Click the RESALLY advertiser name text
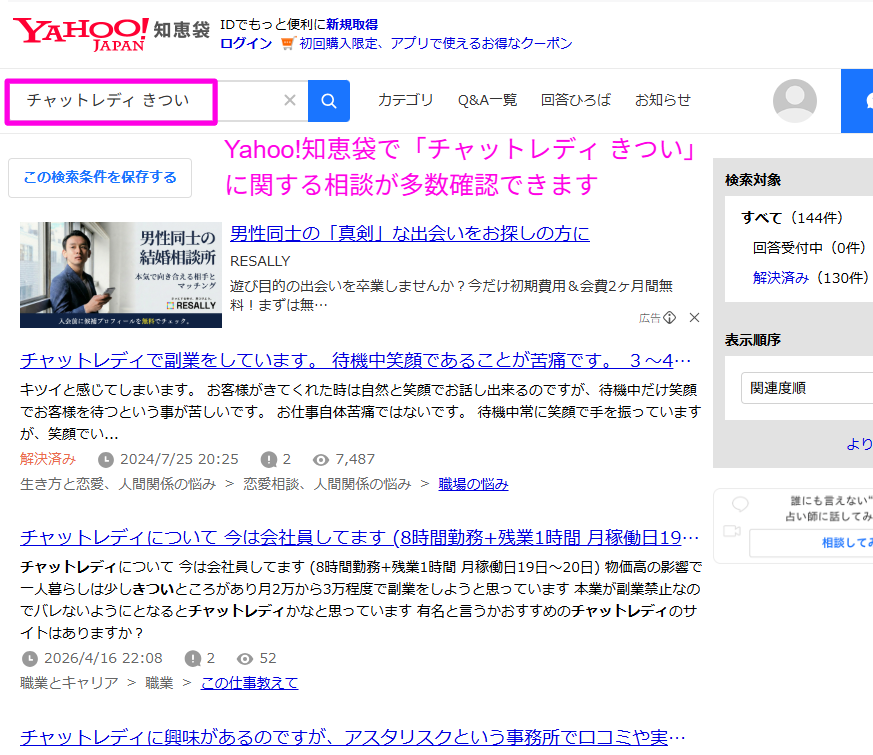This screenshot has height=755, width=873. 260,261
